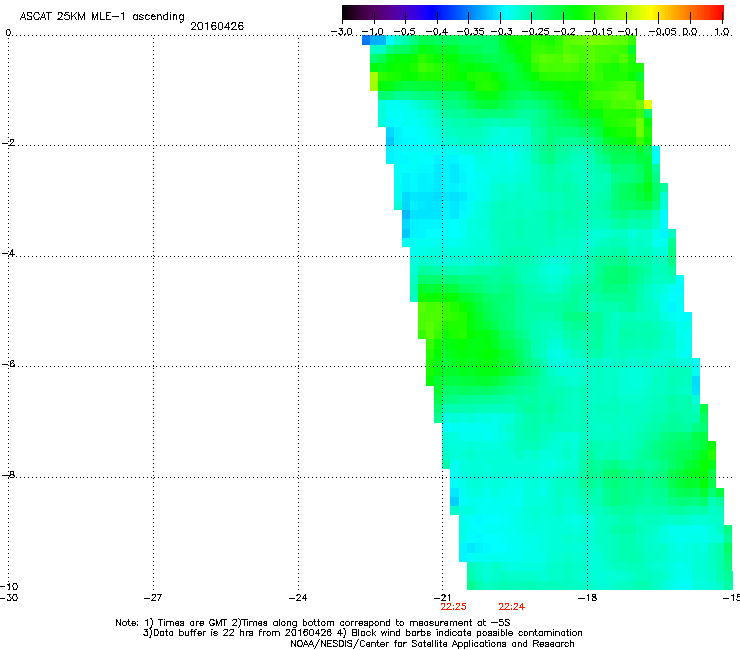This screenshot has height=650, width=740.
Task: Click the longitude label -27
Action: [x=153, y=597]
